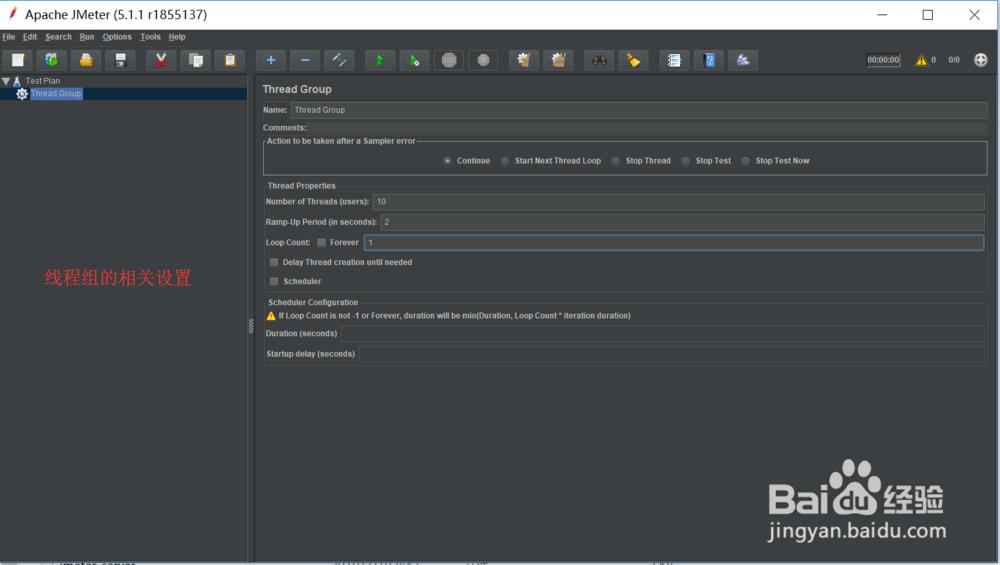Click the Copy icon

[196, 60]
